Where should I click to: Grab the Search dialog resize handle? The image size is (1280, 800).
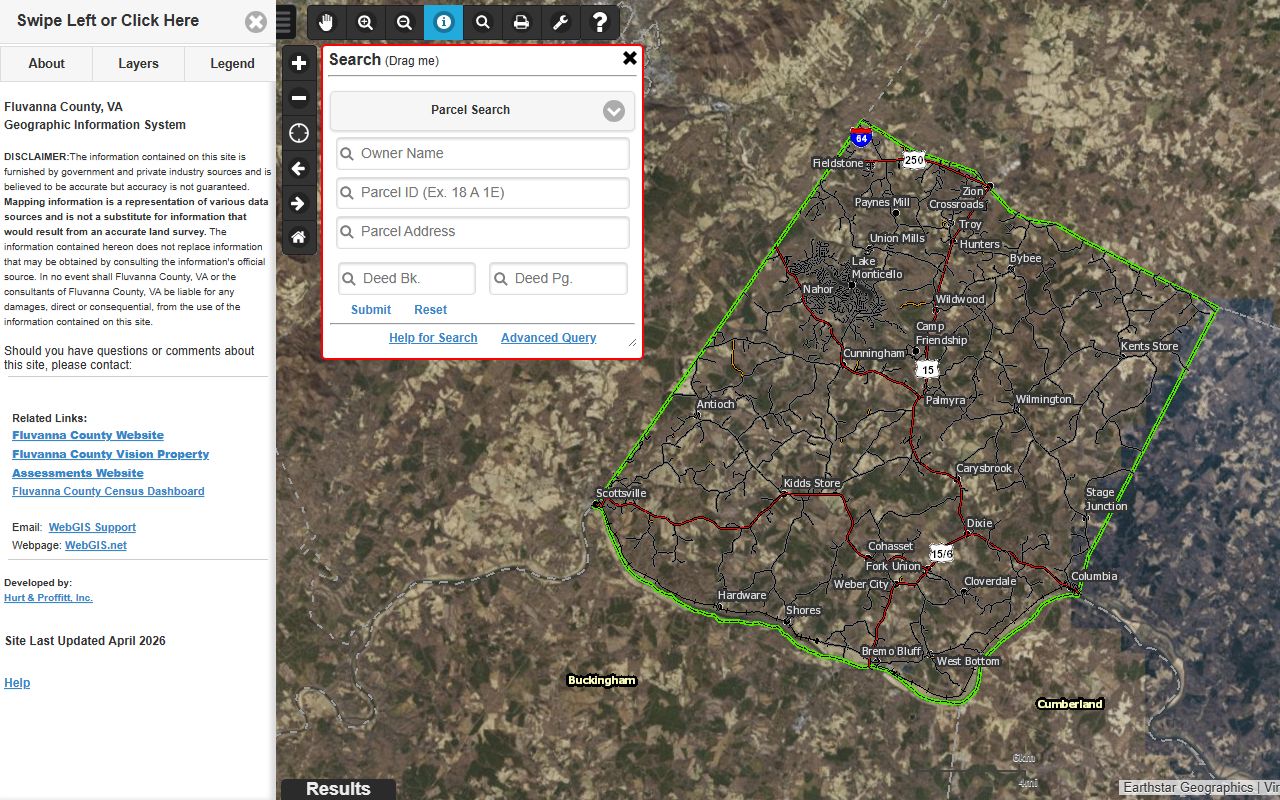click(632, 343)
